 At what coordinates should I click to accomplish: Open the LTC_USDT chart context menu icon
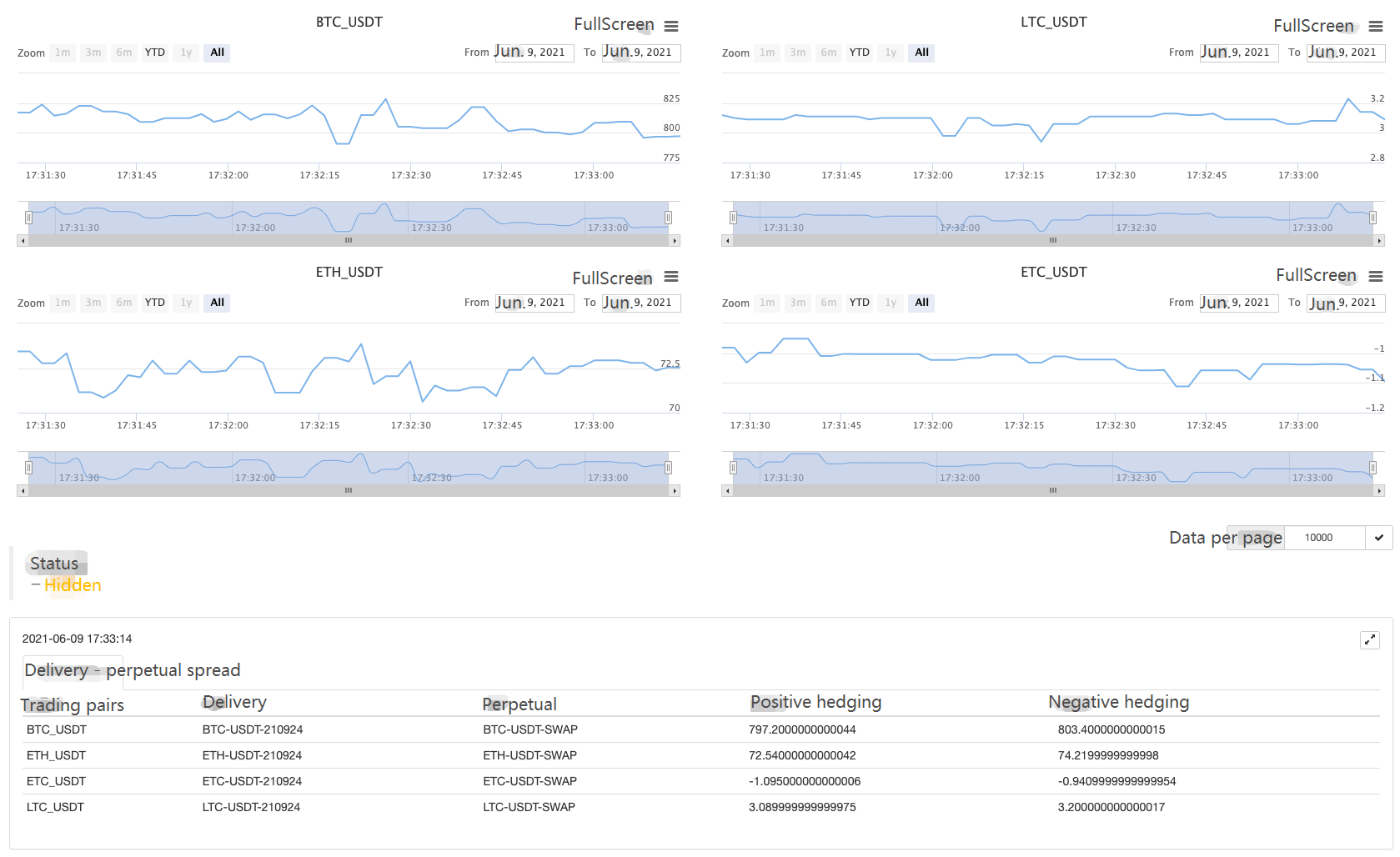click(x=1376, y=27)
